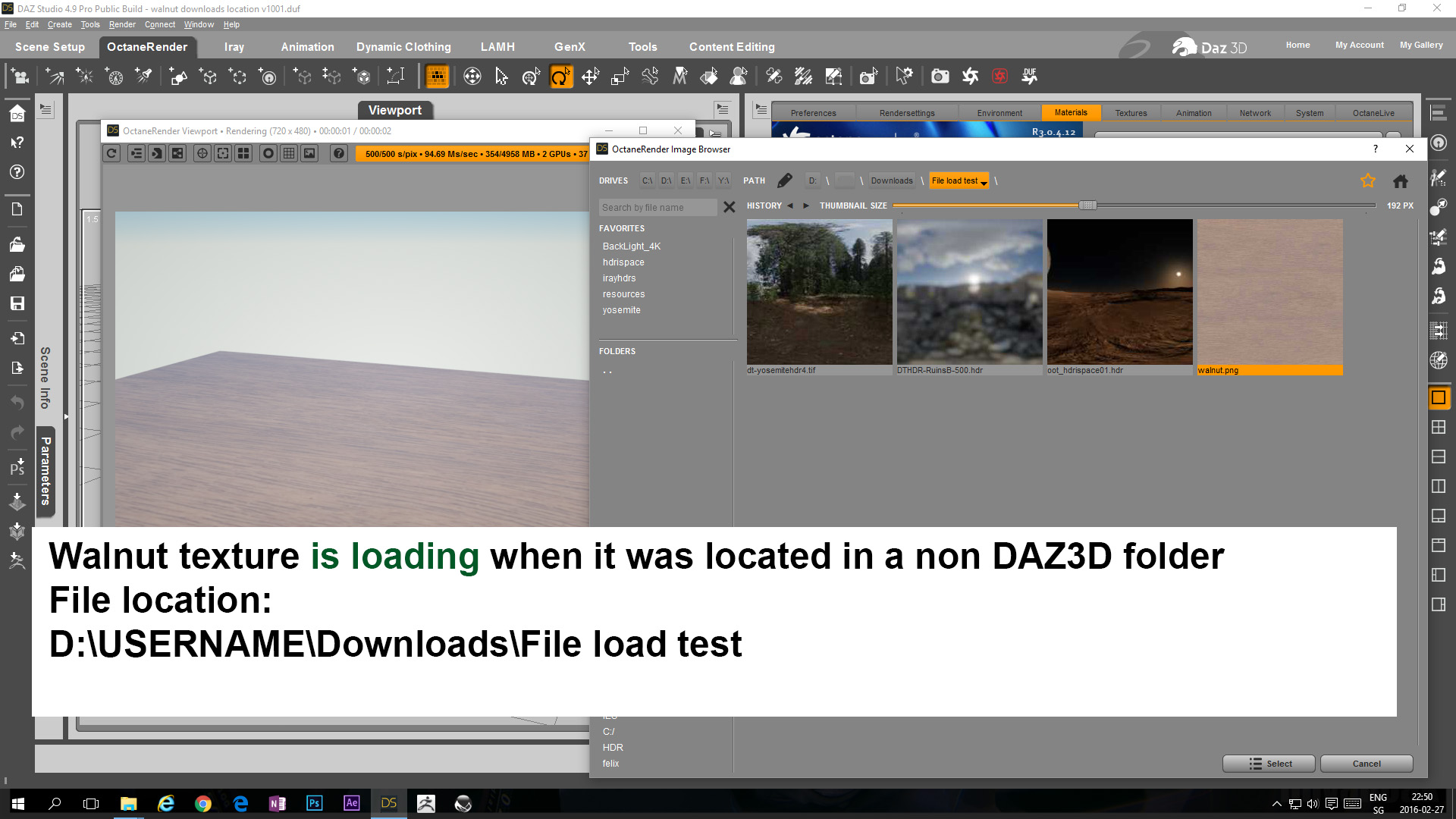Toggle the grid overlay in render viewport
Viewport: 1456px width, 819px height.
(x=288, y=154)
